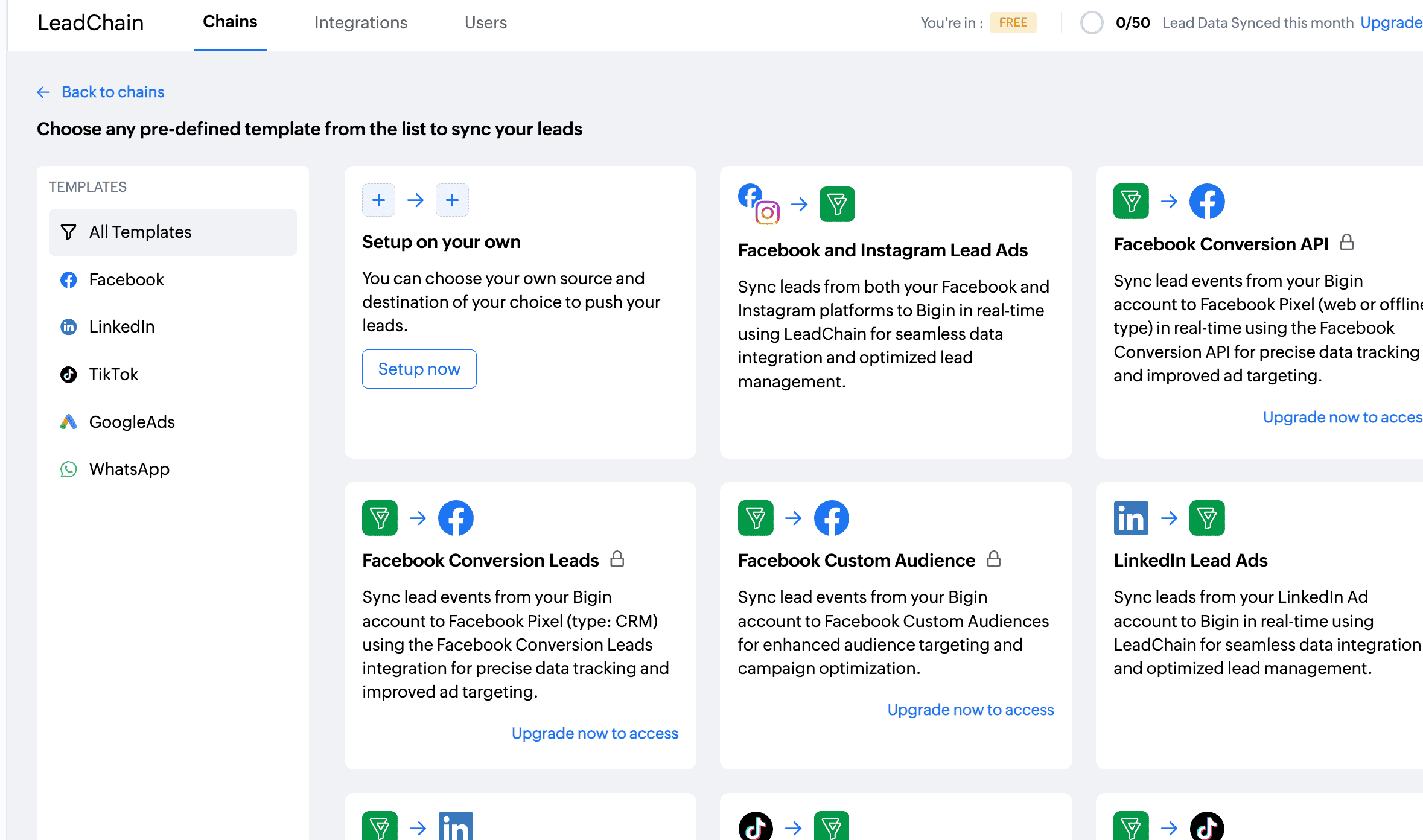Open the Integrations tab
1423x840 pixels.
360,23
